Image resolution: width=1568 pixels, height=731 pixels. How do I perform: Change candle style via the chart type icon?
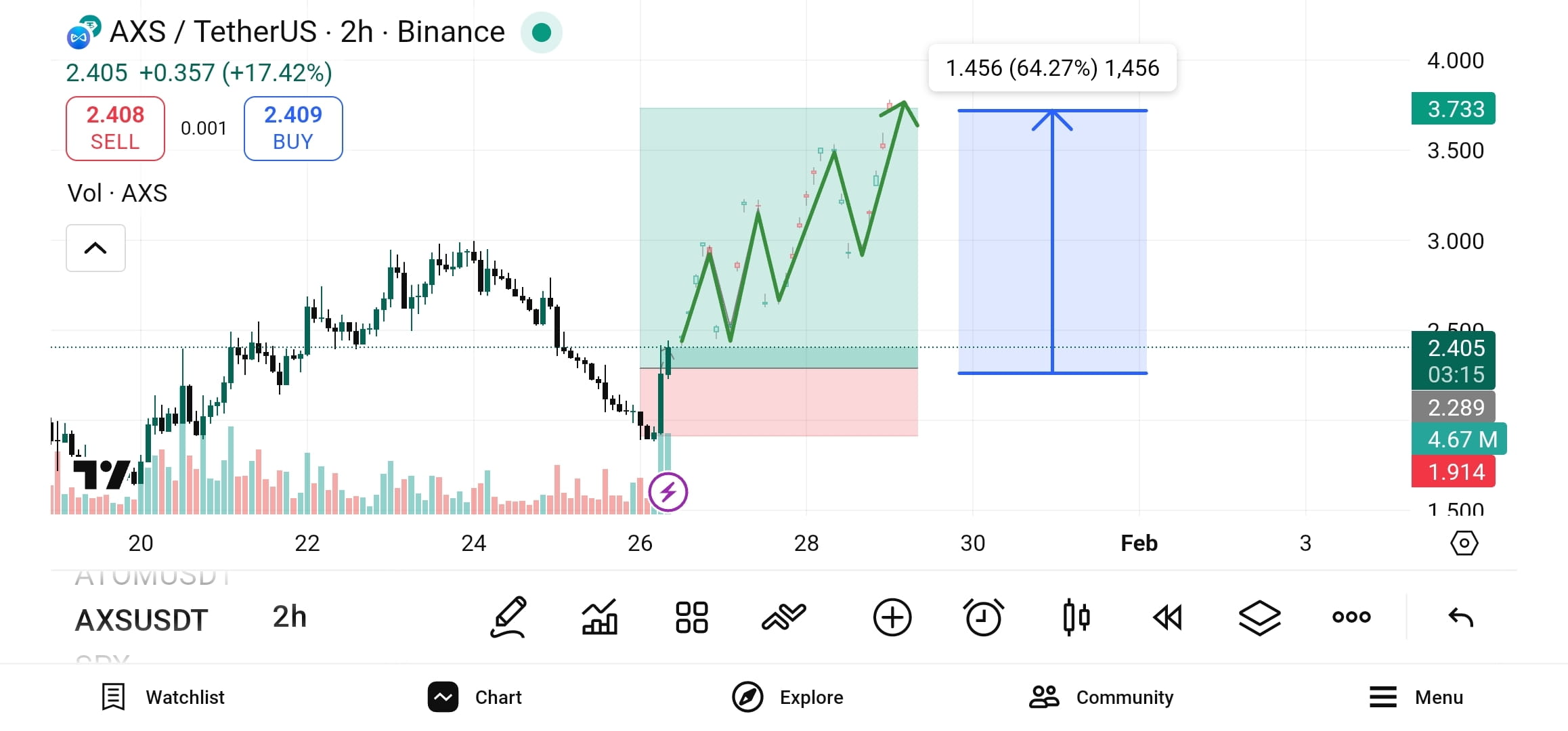(1076, 617)
